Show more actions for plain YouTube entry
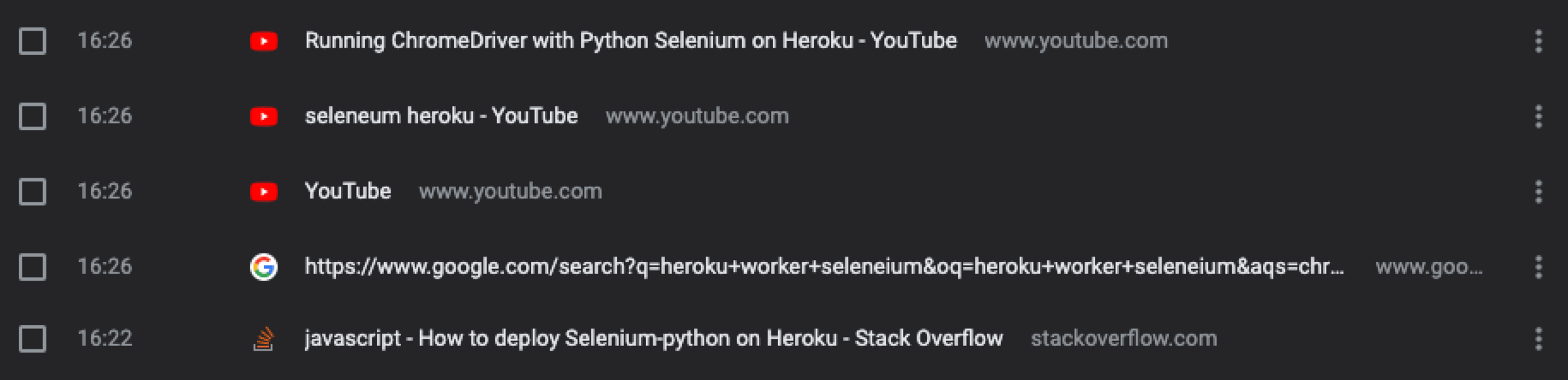The image size is (1568, 380). [1539, 191]
